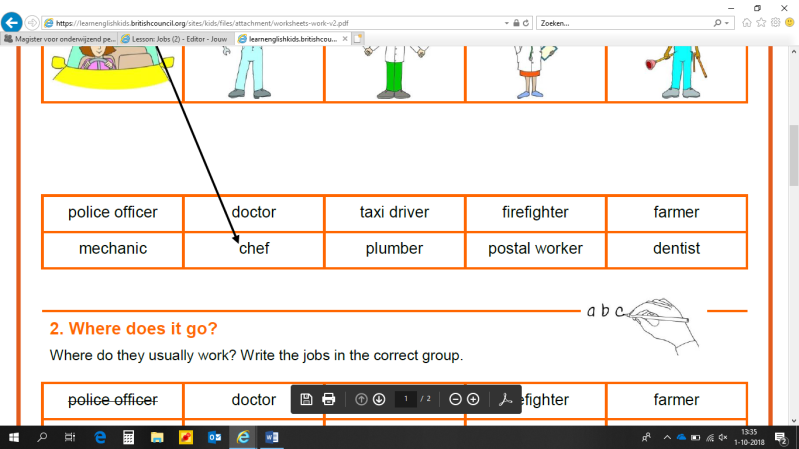Click the heading '2. Where does it go?'
799x449 pixels.
pyautogui.click(x=134, y=329)
